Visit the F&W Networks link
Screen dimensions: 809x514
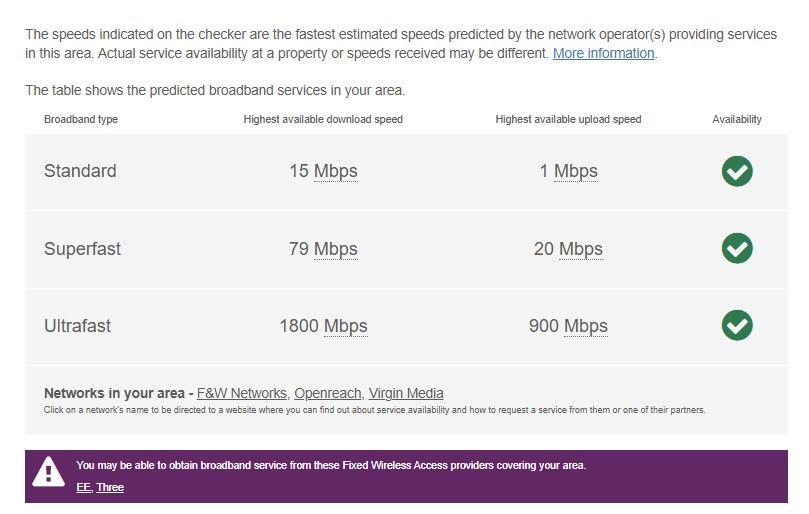tap(242, 393)
